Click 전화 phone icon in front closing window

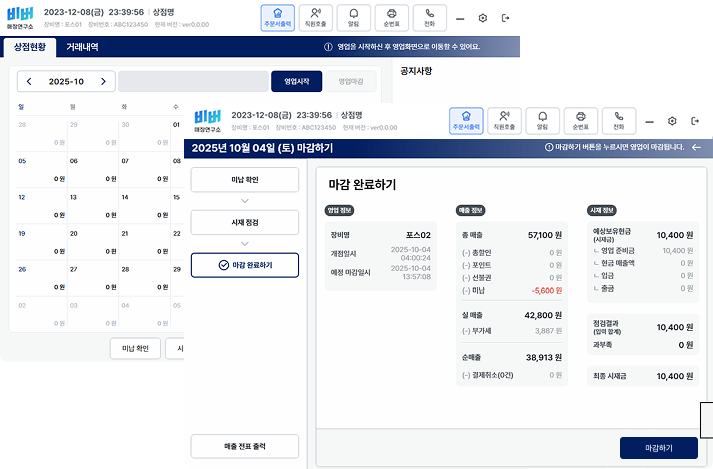pos(619,121)
